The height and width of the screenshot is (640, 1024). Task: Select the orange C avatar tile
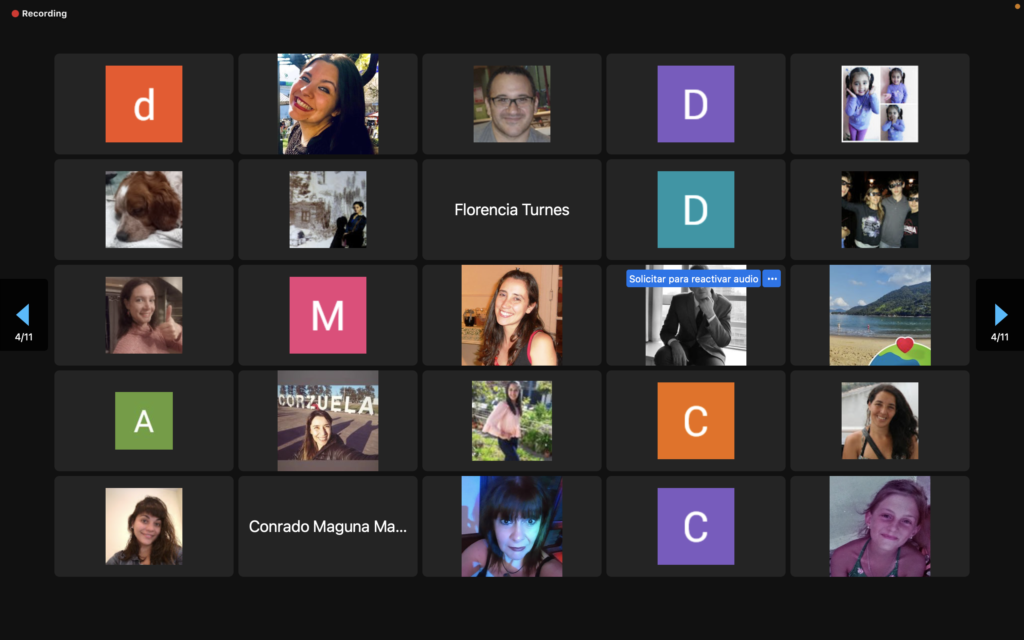(696, 421)
